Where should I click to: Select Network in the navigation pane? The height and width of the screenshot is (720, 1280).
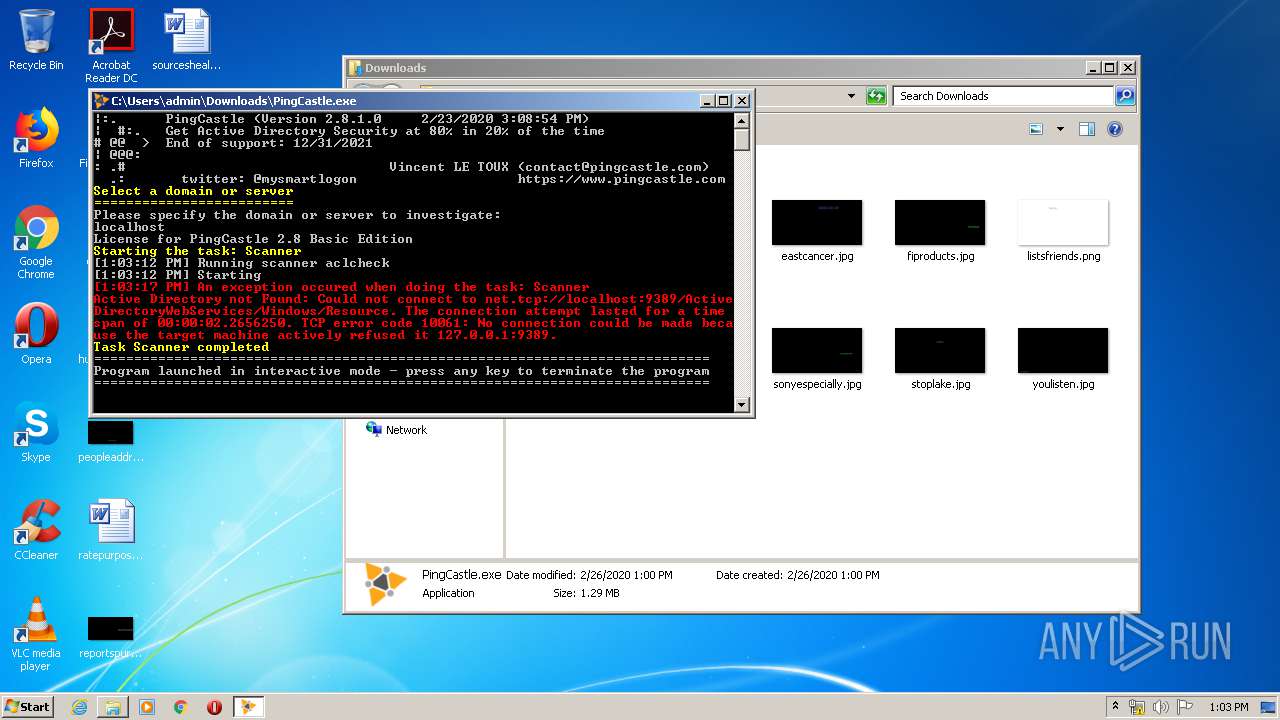coord(396,430)
